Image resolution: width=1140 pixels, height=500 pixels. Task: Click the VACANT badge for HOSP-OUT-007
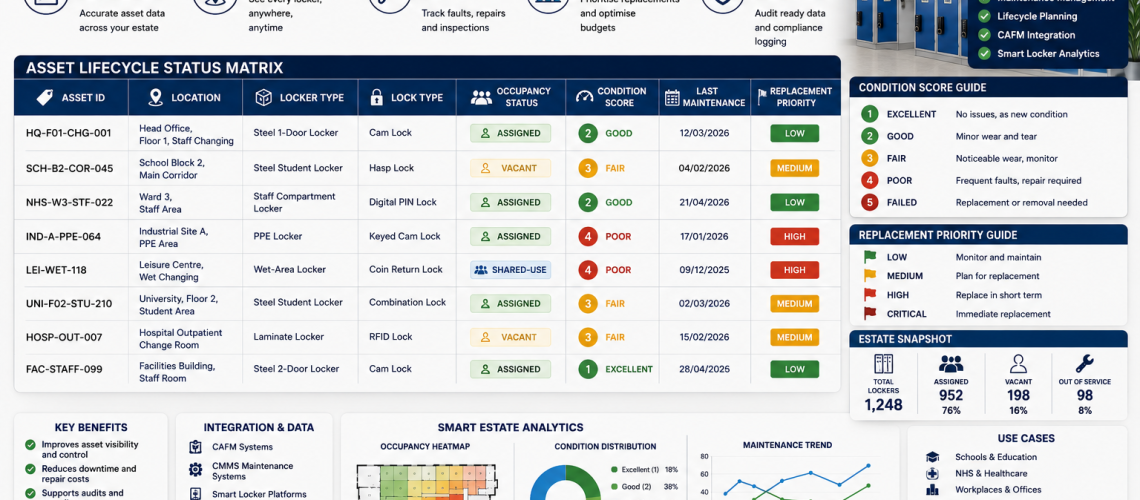(510, 337)
